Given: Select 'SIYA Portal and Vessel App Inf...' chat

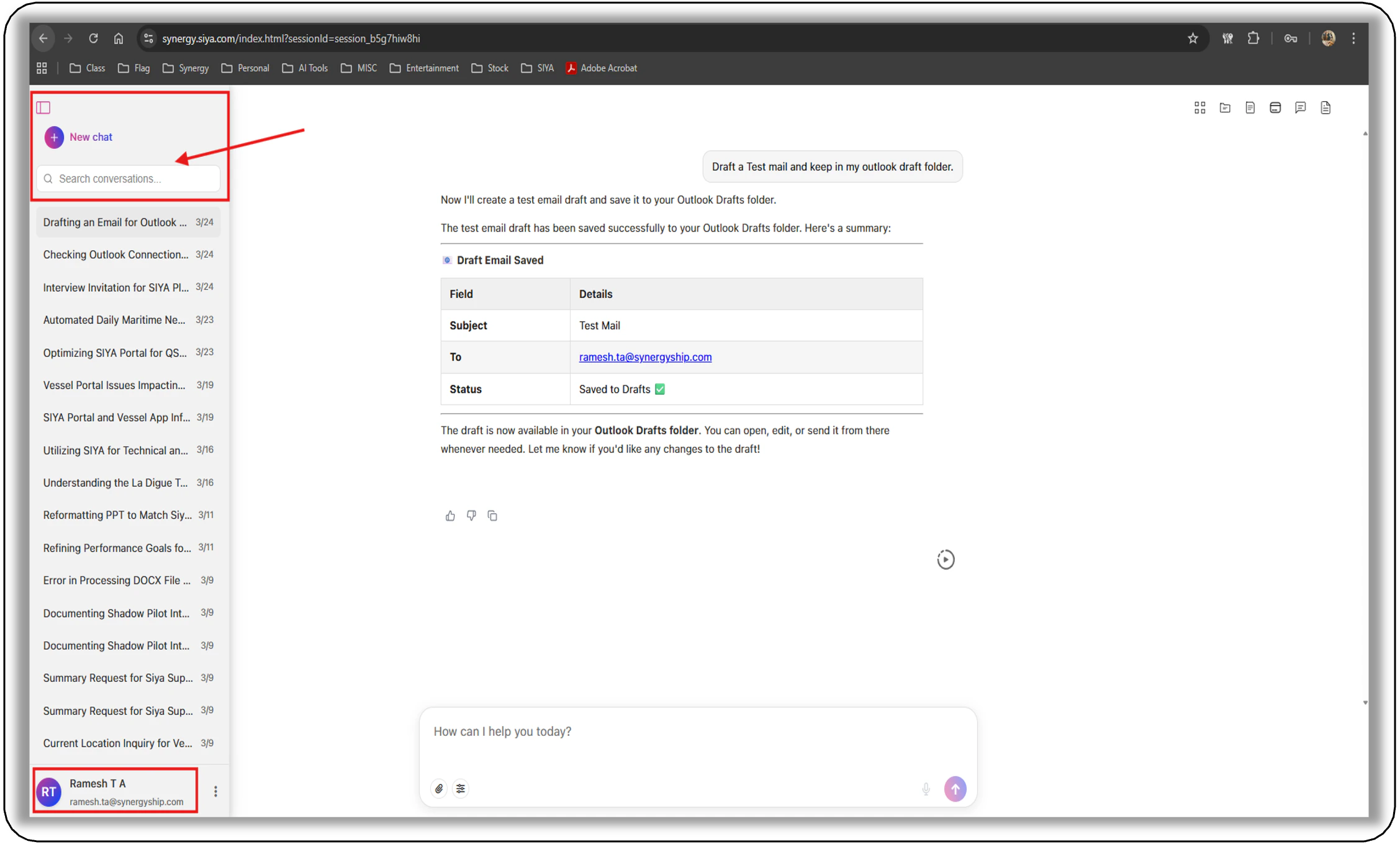Looking at the screenshot, I should point(129,418).
